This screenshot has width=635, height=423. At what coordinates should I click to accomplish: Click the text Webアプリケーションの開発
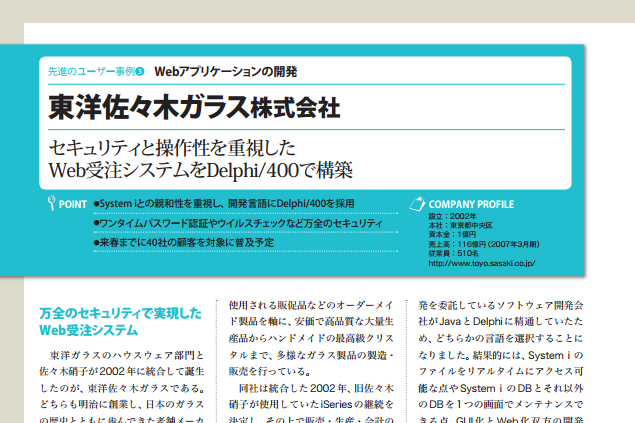coord(226,72)
